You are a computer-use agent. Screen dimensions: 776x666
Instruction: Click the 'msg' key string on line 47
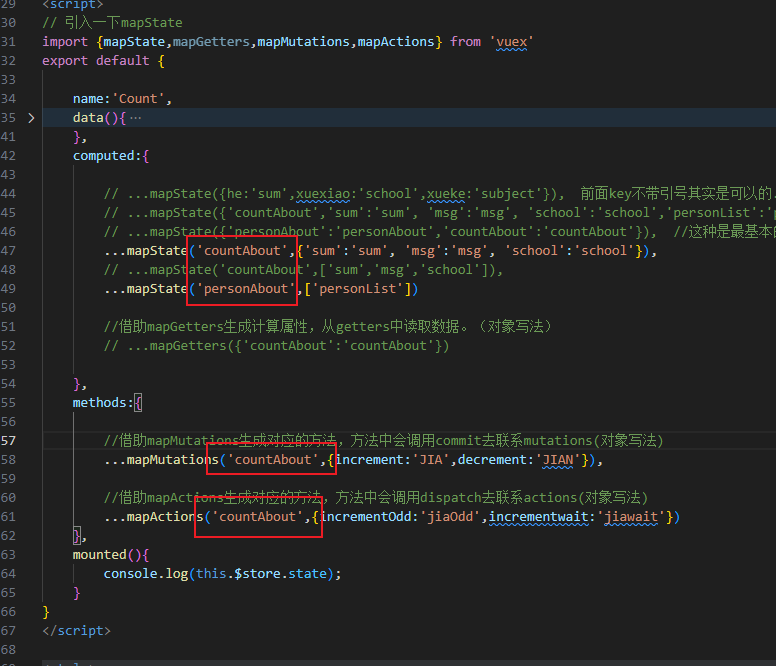pos(423,251)
